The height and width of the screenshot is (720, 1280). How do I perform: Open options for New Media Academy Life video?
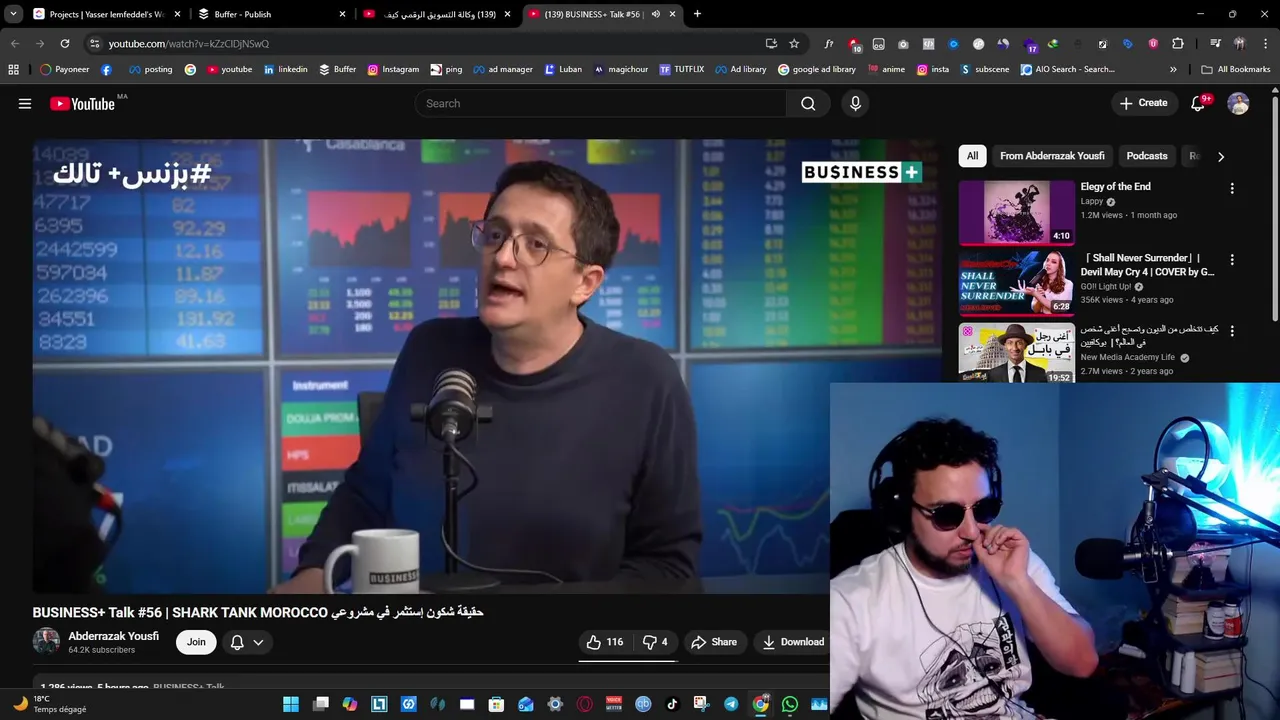point(1232,331)
